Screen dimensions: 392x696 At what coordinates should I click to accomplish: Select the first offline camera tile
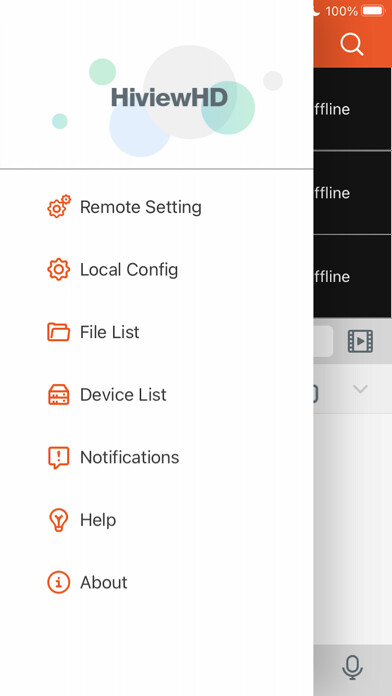[x=352, y=109]
